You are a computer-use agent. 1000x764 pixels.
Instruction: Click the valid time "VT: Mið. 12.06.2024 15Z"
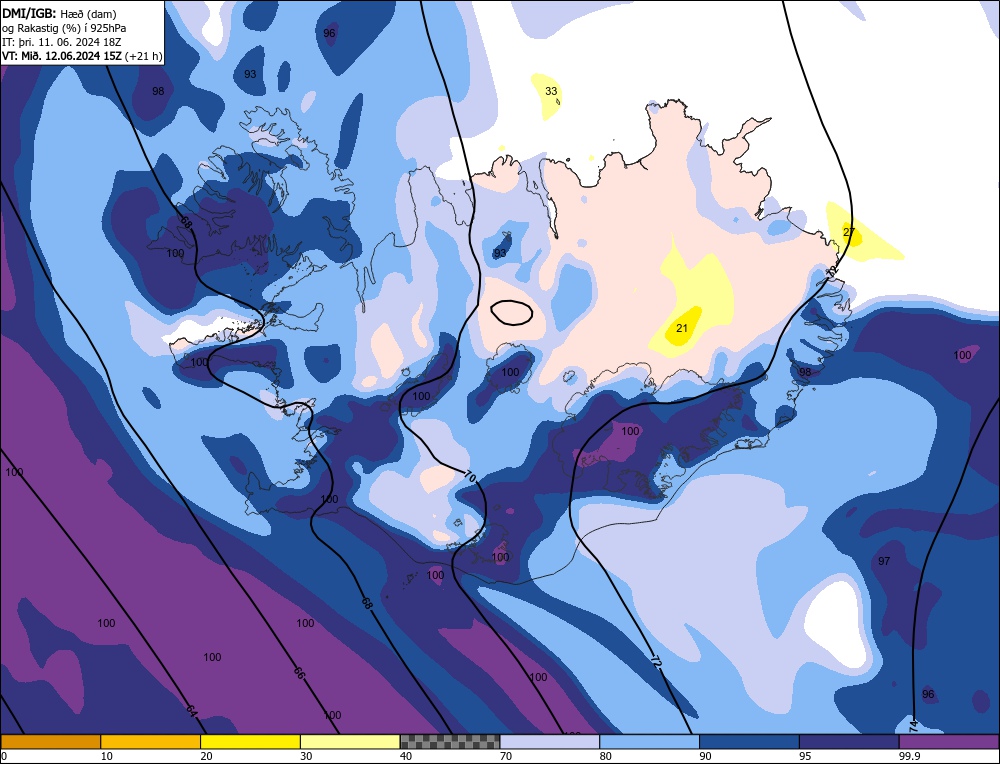pos(62,56)
